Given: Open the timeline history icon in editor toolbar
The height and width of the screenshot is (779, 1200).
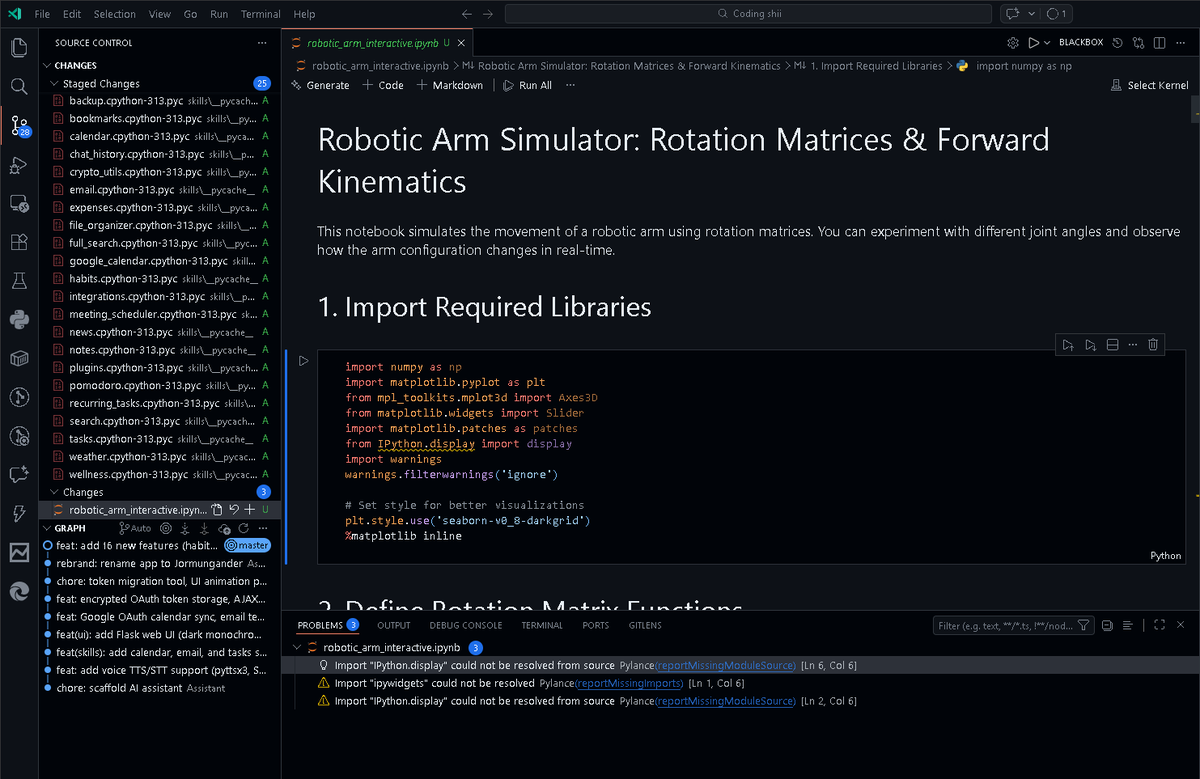Looking at the screenshot, I should (1117, 43).
